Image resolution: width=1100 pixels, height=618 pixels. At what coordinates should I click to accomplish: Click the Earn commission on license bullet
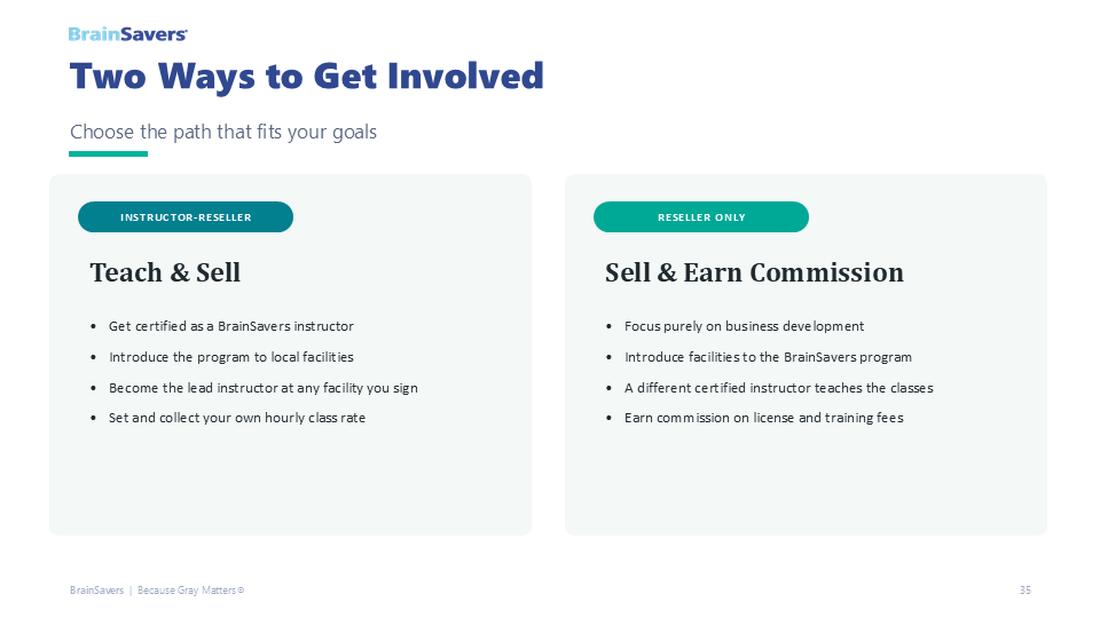tap(764, 417)
